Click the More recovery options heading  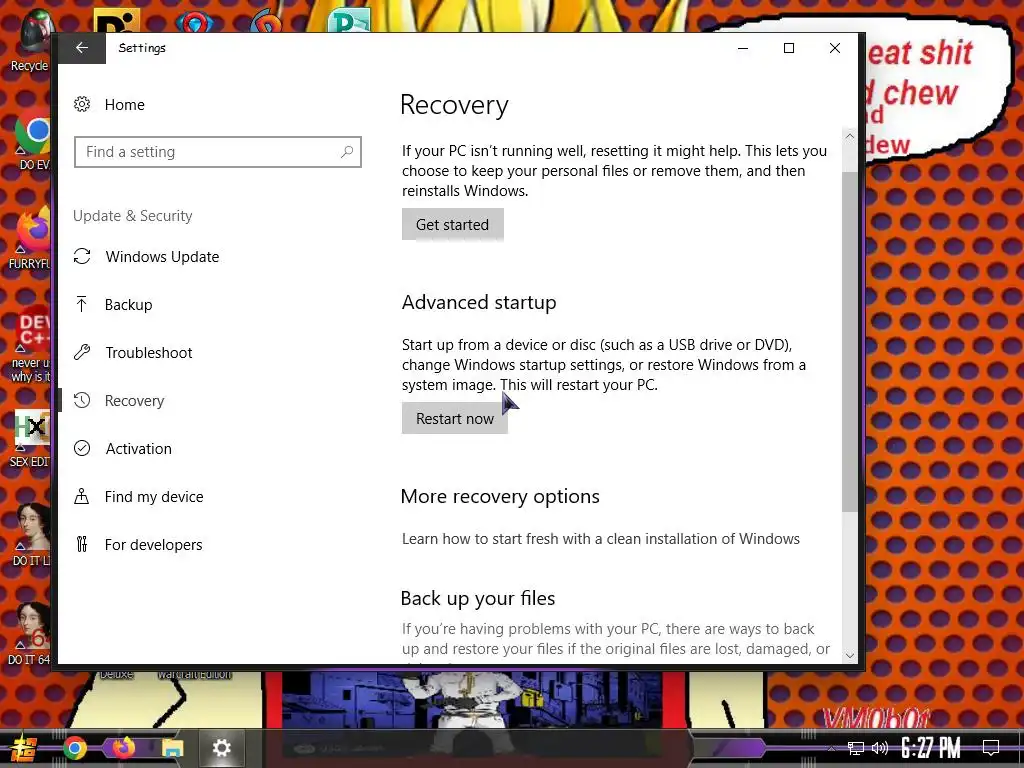pos(500,496)
